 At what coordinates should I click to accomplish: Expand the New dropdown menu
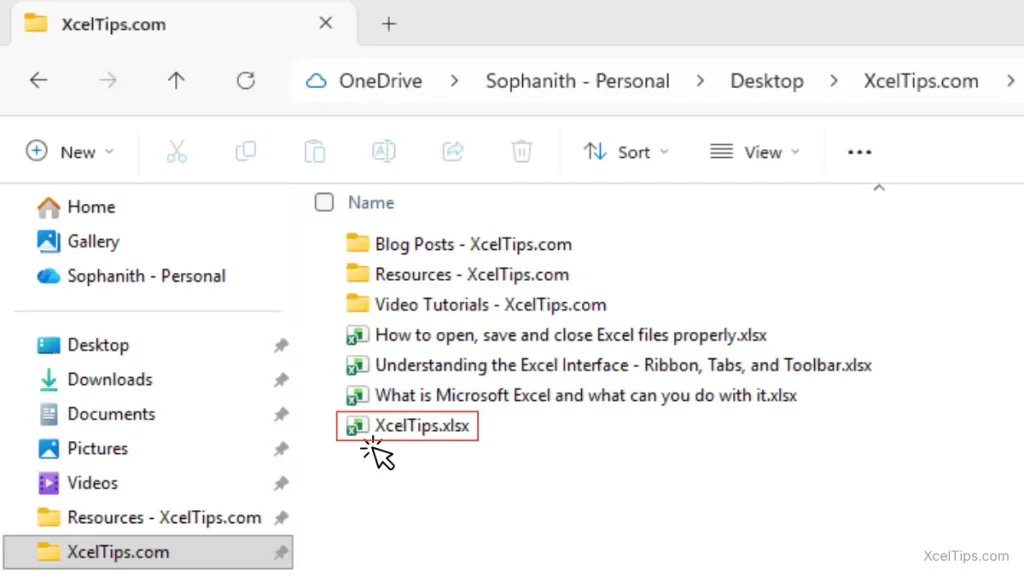[x=70, y=151]
